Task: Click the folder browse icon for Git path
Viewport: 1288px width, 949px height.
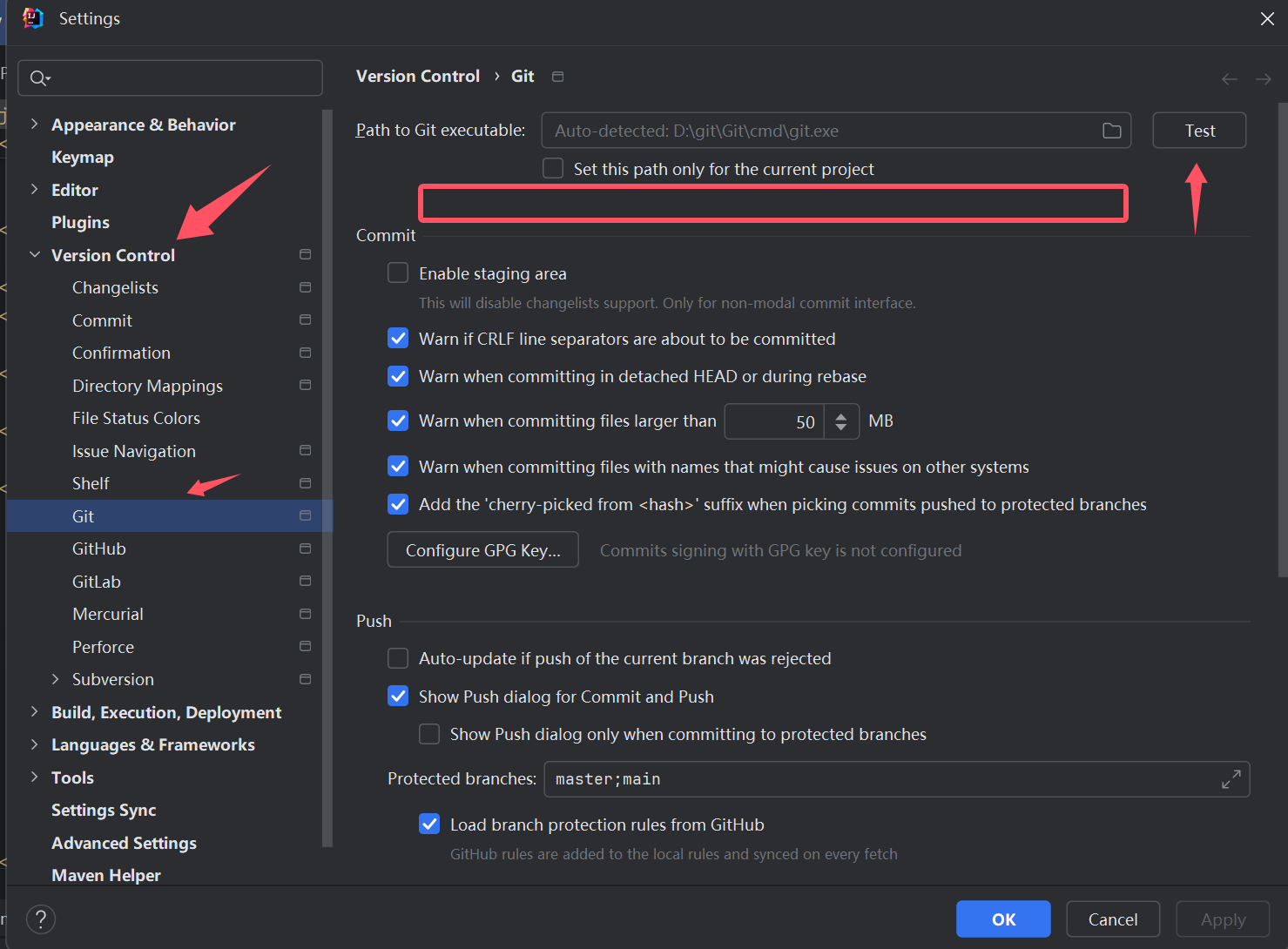Action: tap(1112, 131)
